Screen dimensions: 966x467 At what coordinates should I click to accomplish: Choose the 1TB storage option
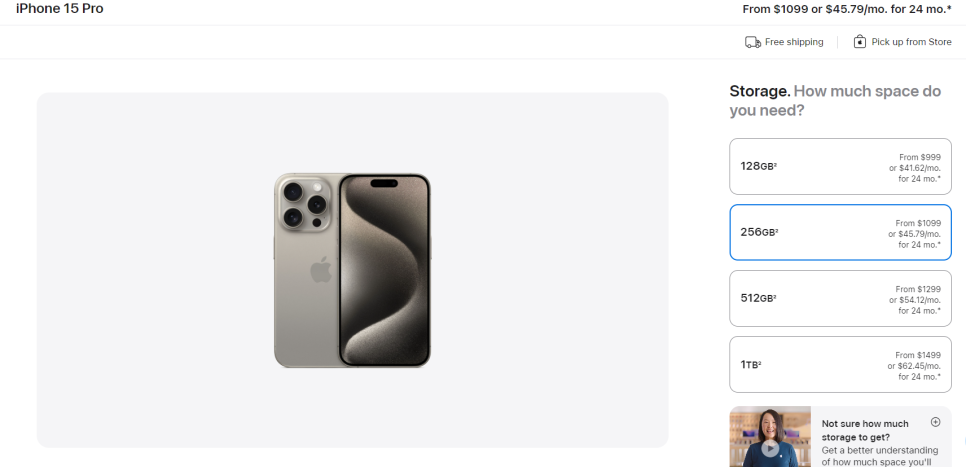[x=840, y=364]
